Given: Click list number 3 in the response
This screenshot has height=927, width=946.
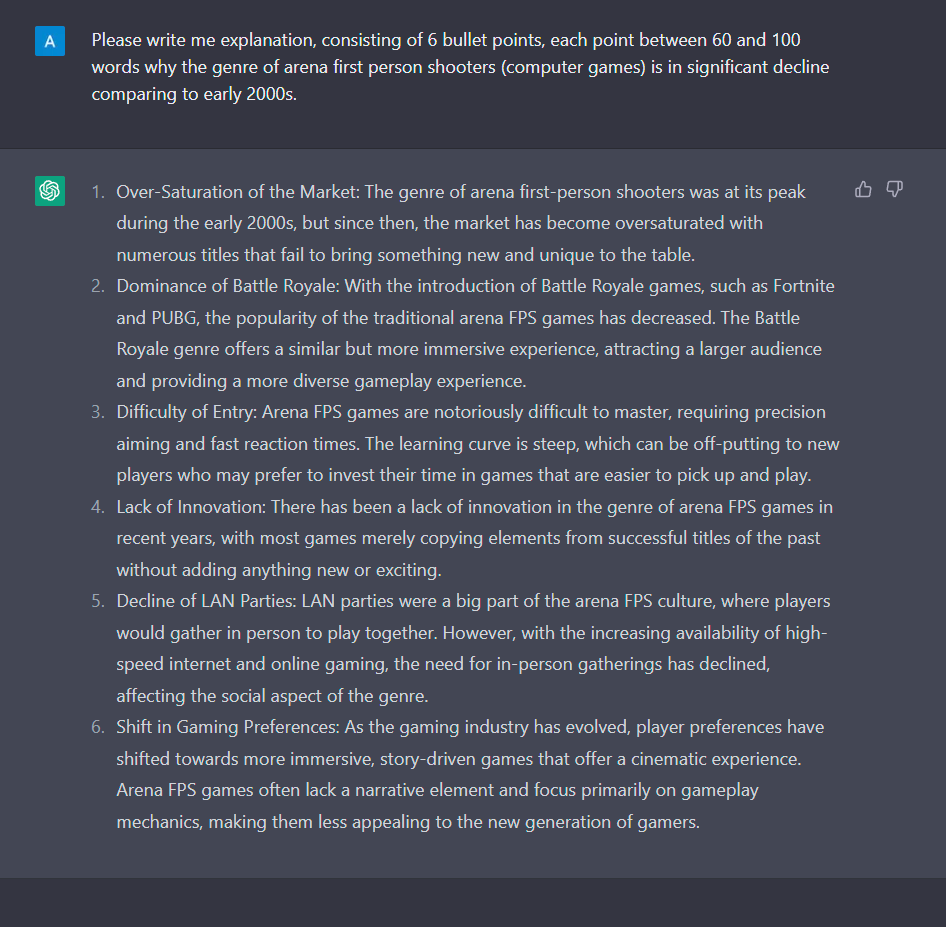Looking at the screenshot, I should [x=98, y=412].
